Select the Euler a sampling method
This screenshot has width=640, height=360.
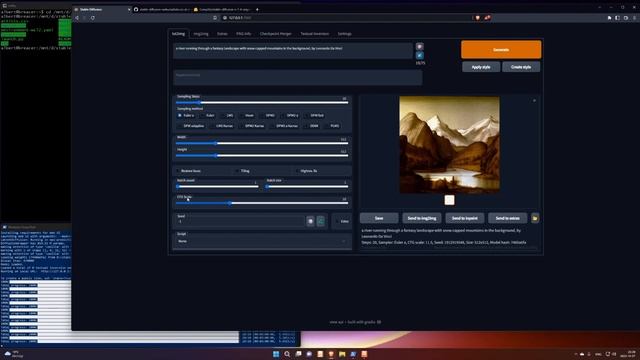point(186,116)
